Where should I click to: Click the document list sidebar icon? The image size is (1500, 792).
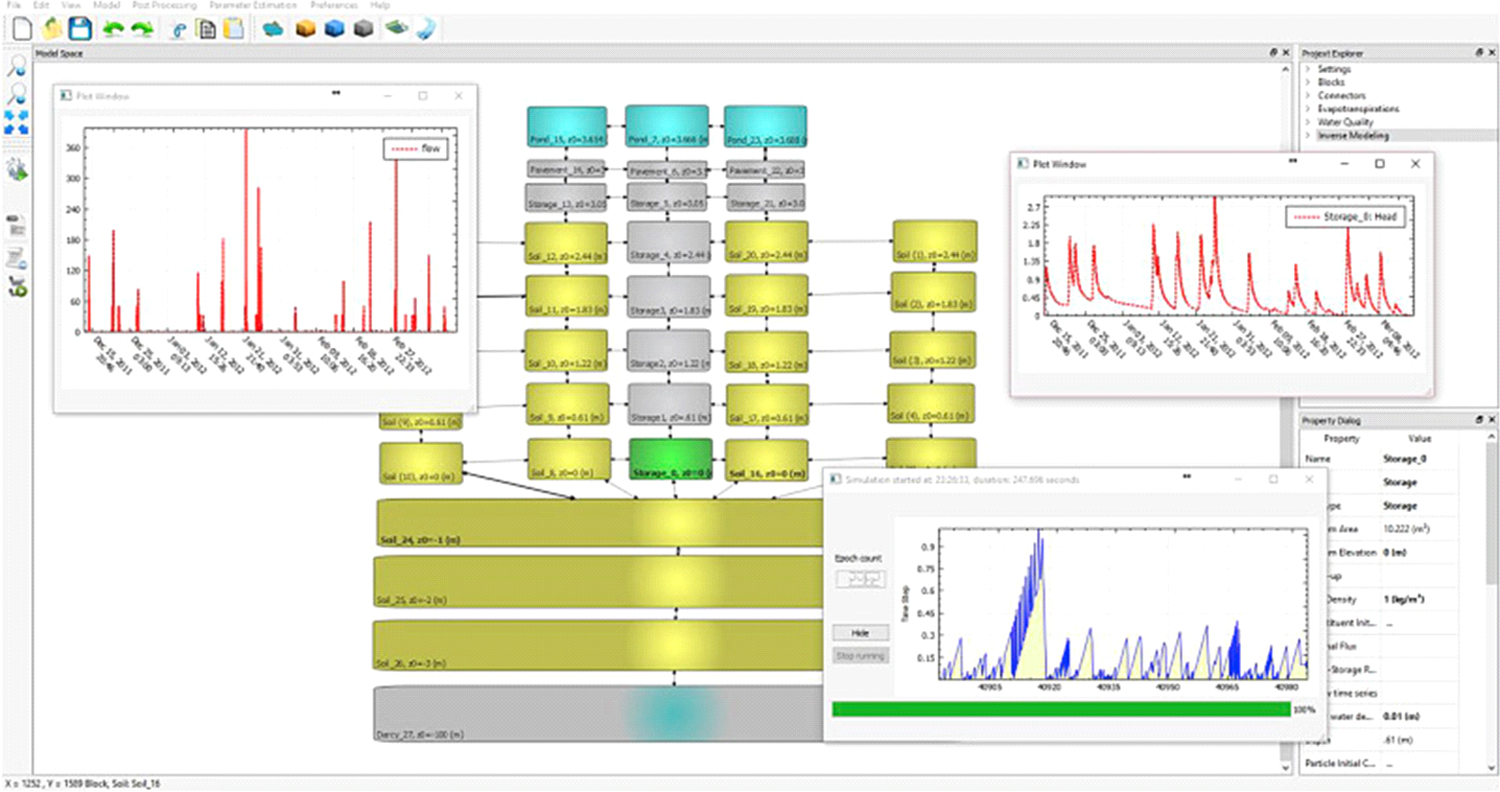click(17, 228)
